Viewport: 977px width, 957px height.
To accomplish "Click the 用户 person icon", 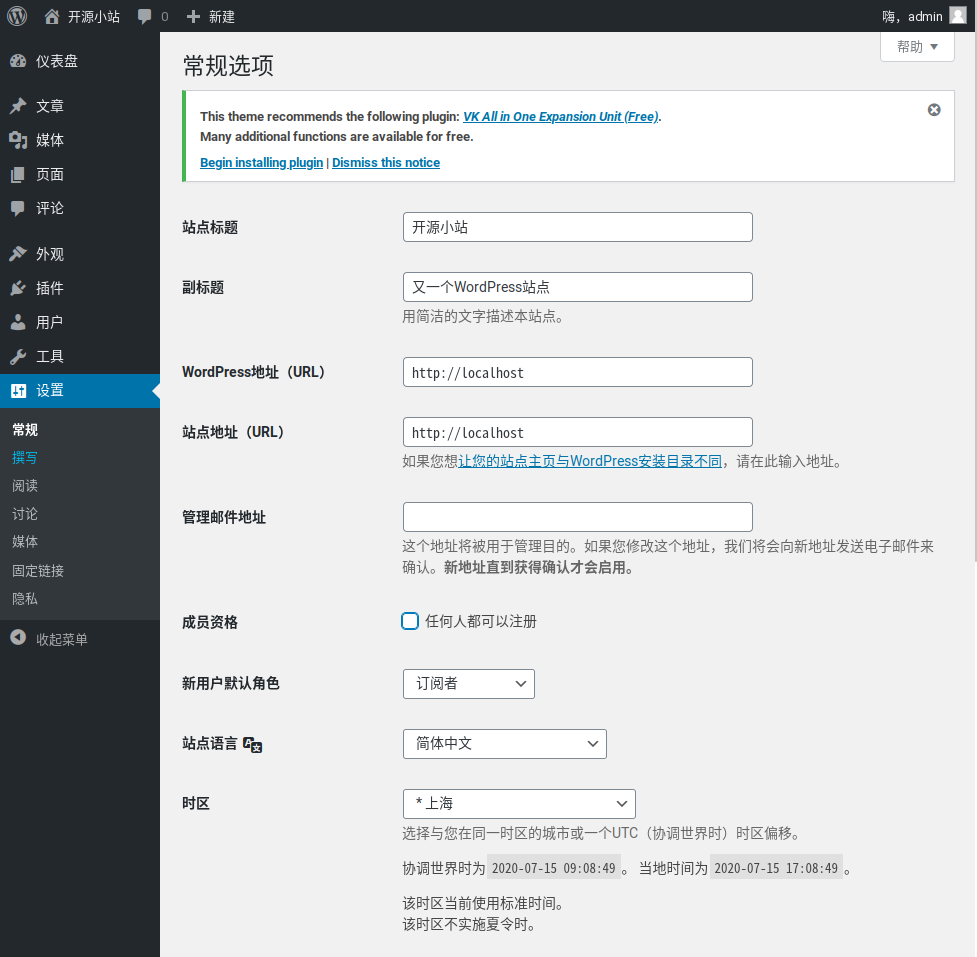I will coord(18,322).
